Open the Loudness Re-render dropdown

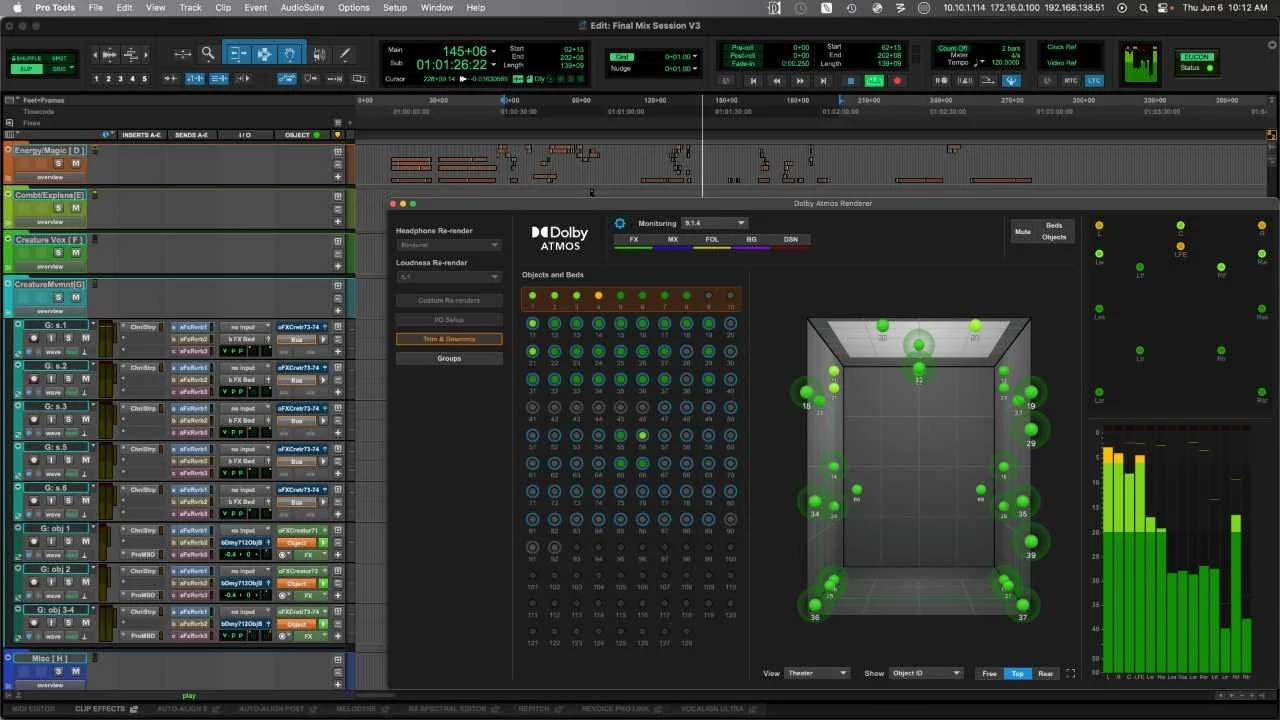point(448,277)
